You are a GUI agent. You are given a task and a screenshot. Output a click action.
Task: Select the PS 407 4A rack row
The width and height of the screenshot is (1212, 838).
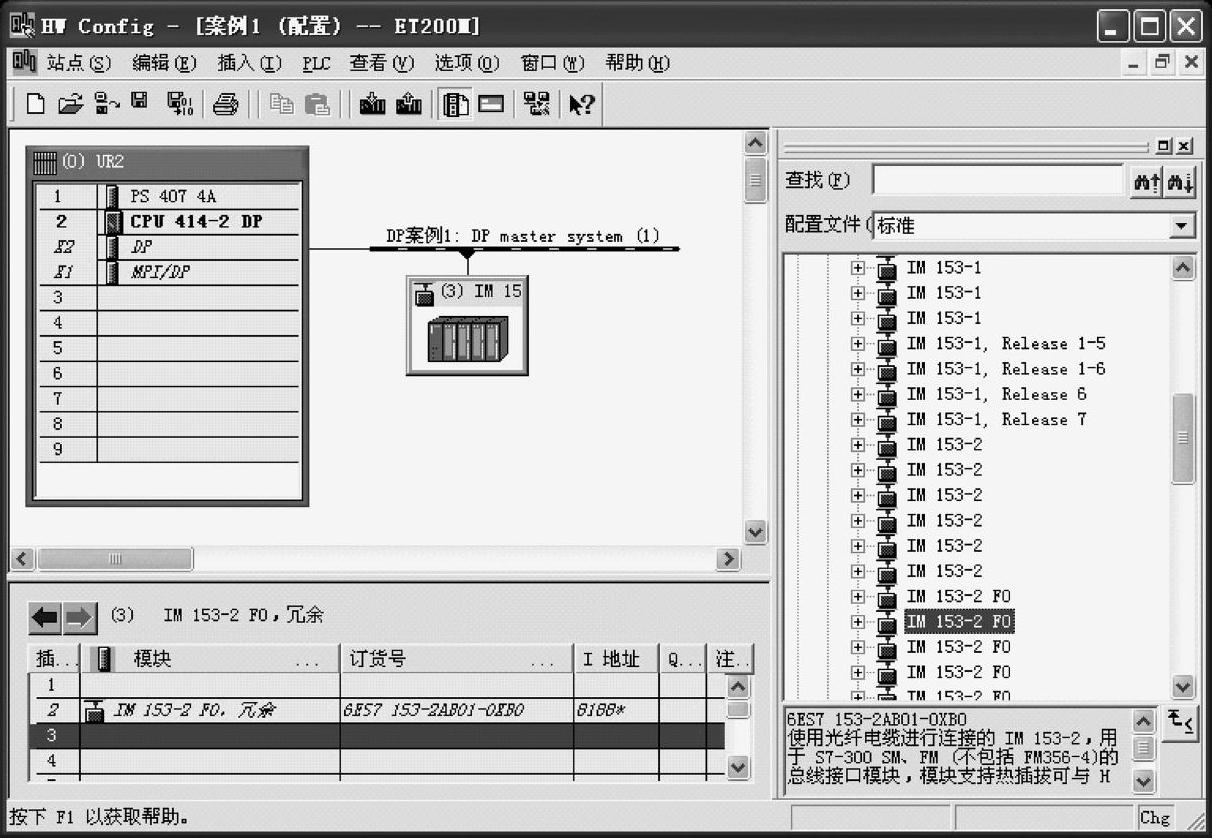click(x=167, y=196)
